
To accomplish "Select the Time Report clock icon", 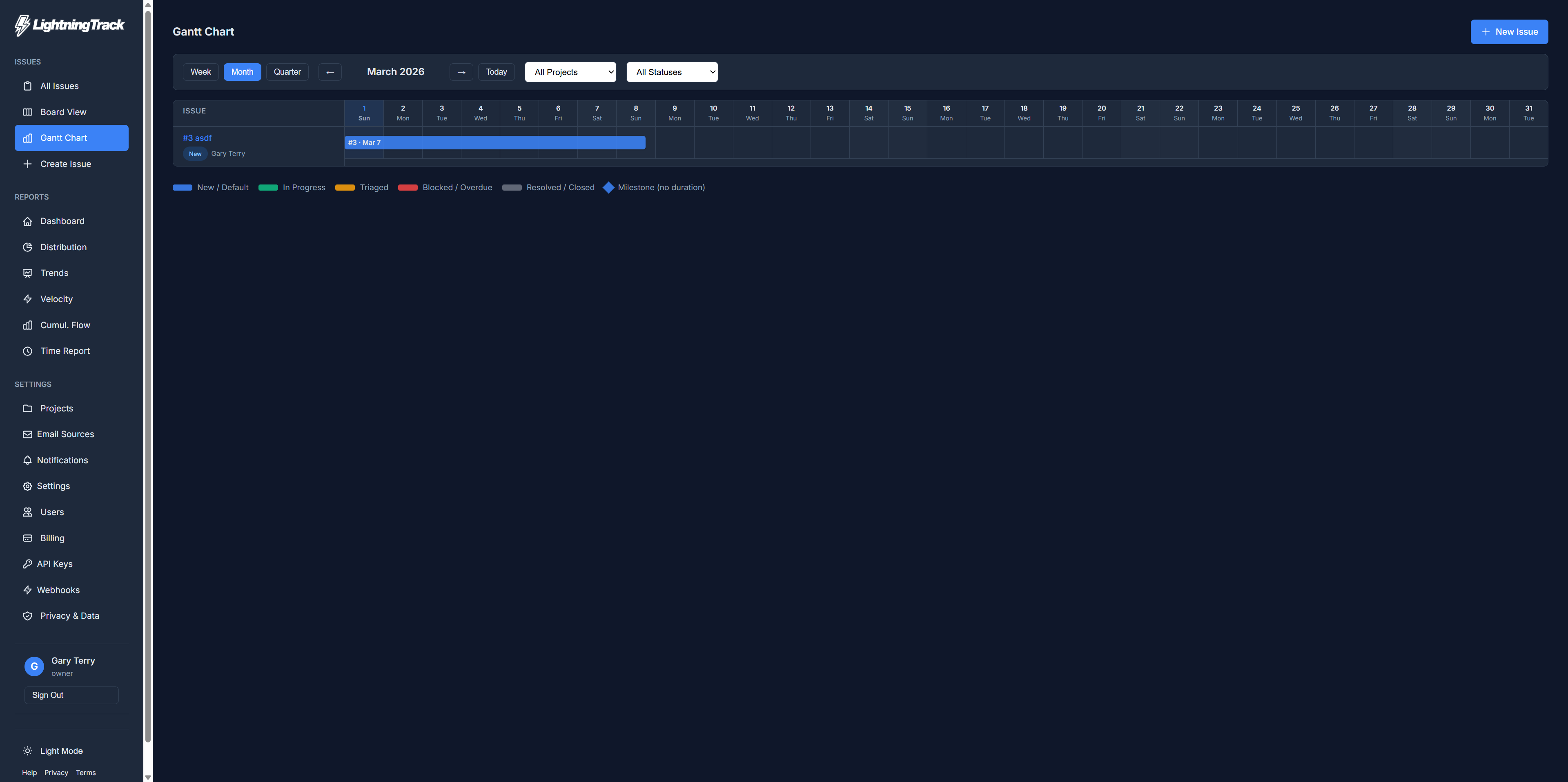I will tap(28, 351).
